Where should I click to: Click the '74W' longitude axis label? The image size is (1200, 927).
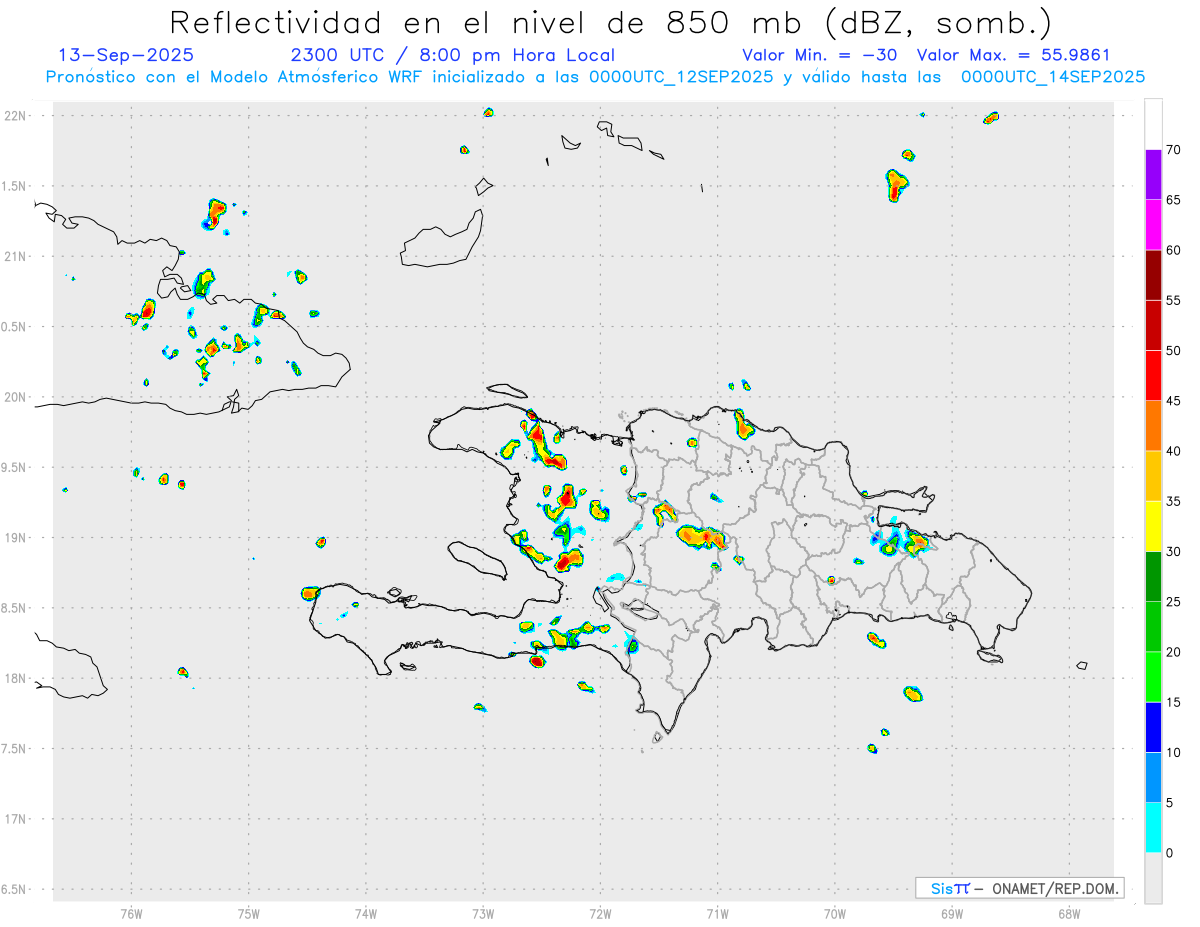pyautogui.click(x=365, y=913)
